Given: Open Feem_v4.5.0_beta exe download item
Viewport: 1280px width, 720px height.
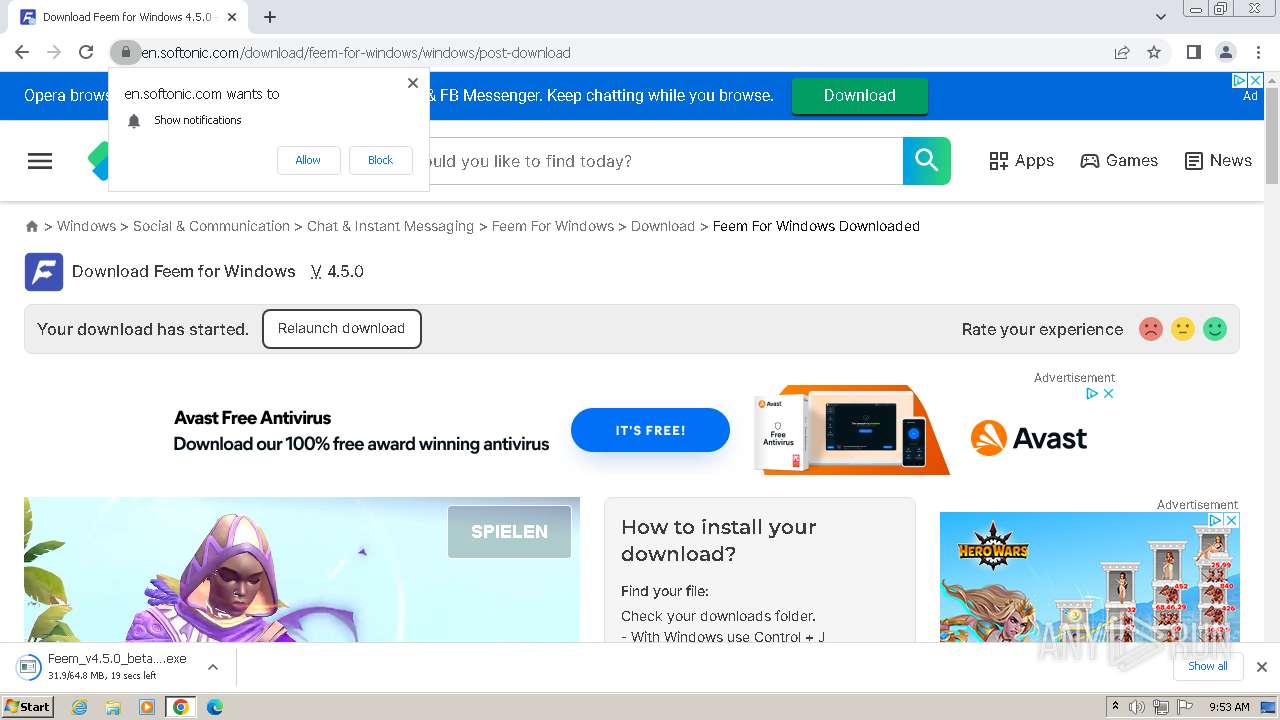Looking at the screenshot, I should coord(106,667).
